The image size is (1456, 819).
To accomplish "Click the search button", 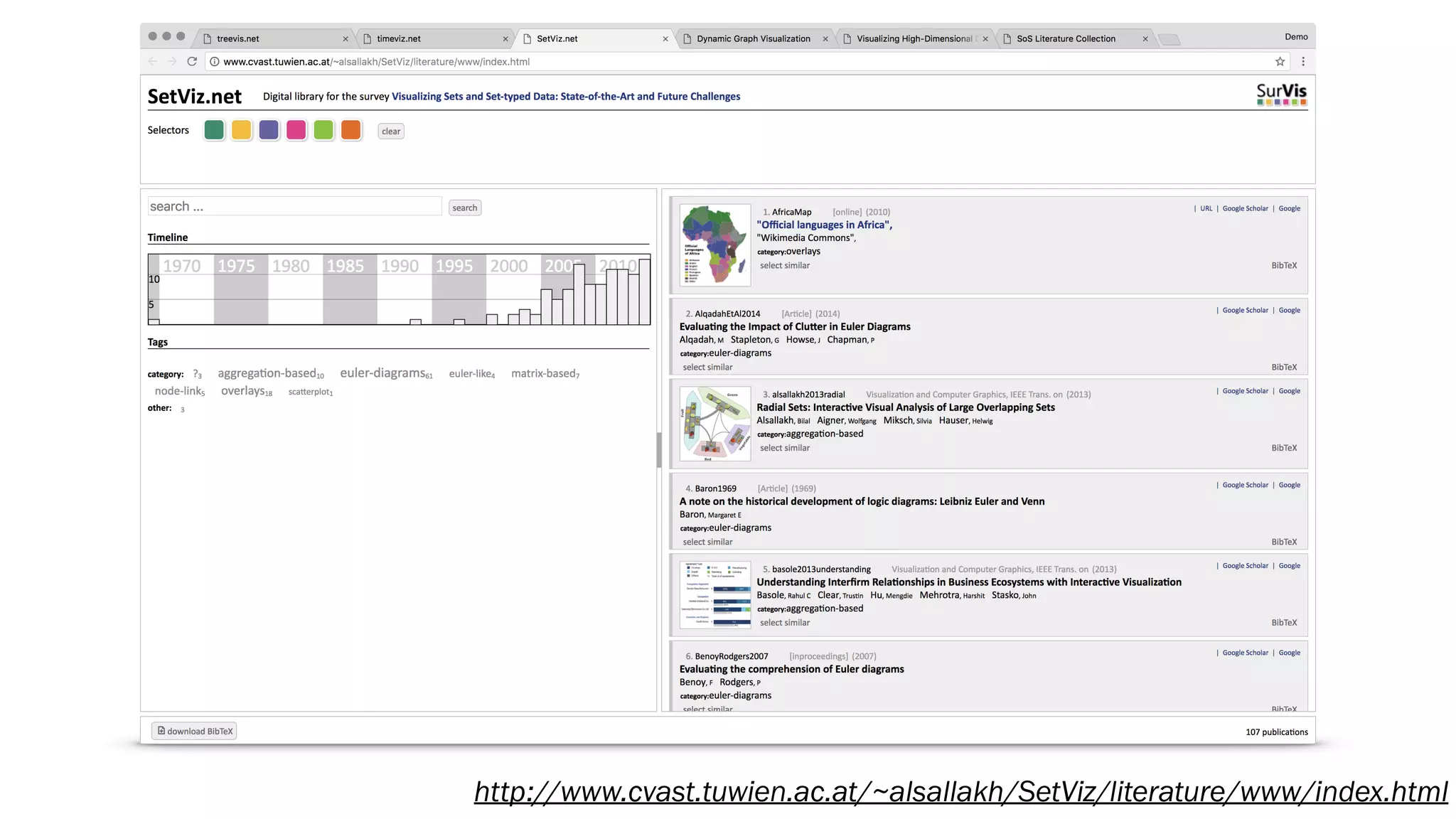I will 464,208.
